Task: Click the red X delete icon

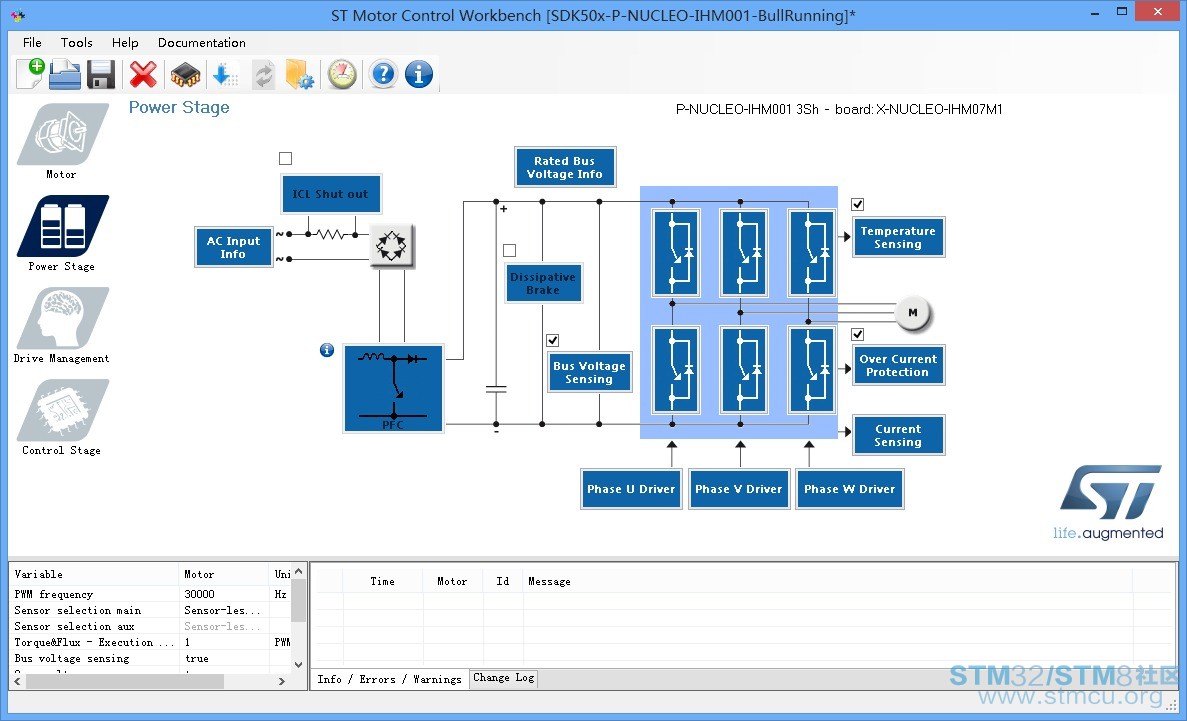Action: pos(143,74)
